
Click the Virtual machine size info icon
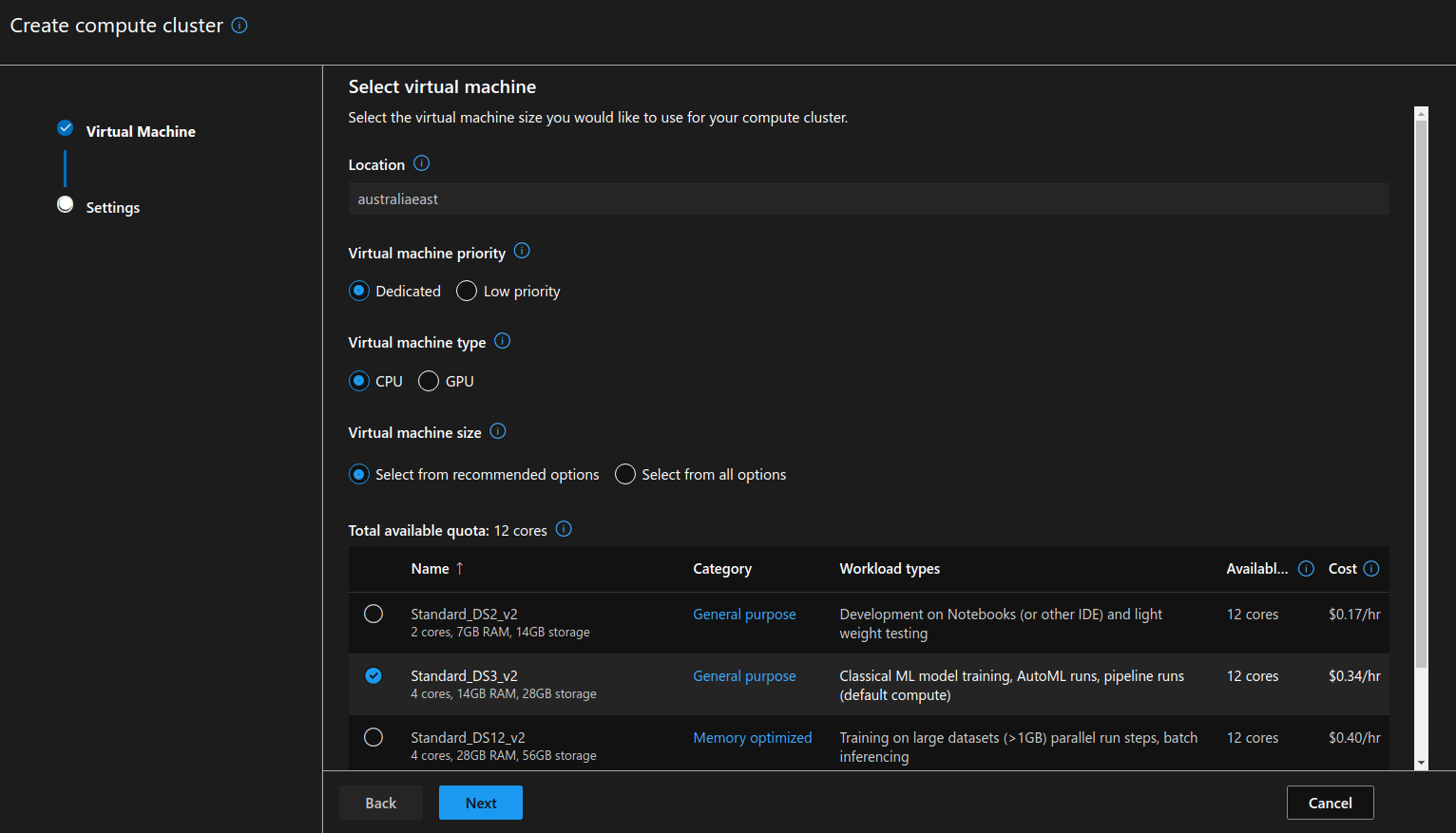(x=497, y=431)
